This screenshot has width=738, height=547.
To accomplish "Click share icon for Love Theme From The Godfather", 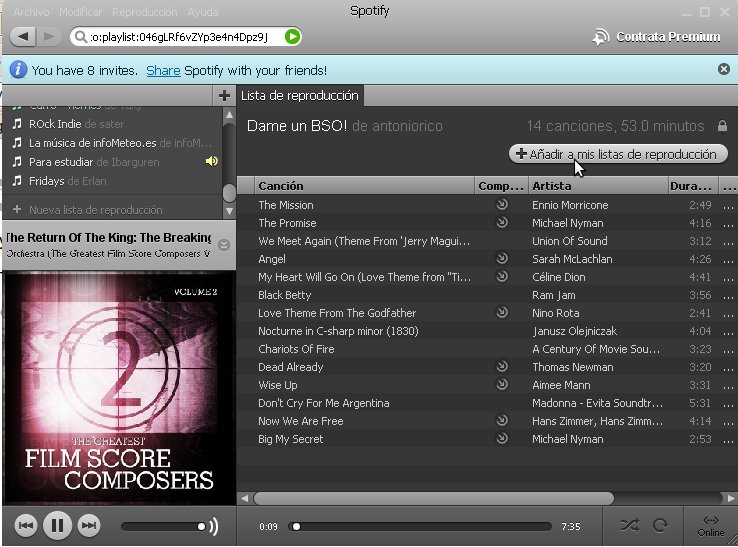I will point(502,312).
